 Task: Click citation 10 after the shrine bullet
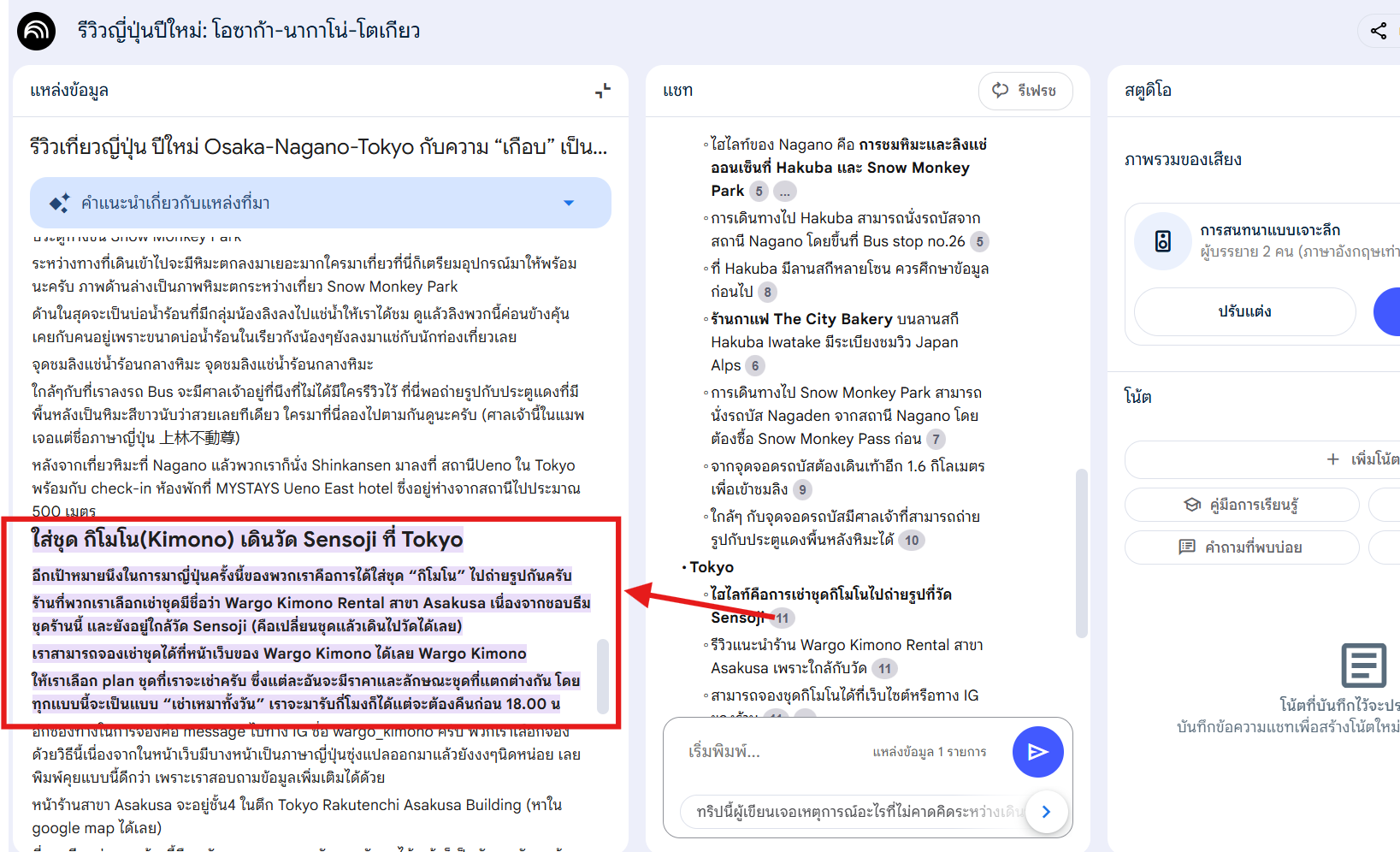click(912, 541)
